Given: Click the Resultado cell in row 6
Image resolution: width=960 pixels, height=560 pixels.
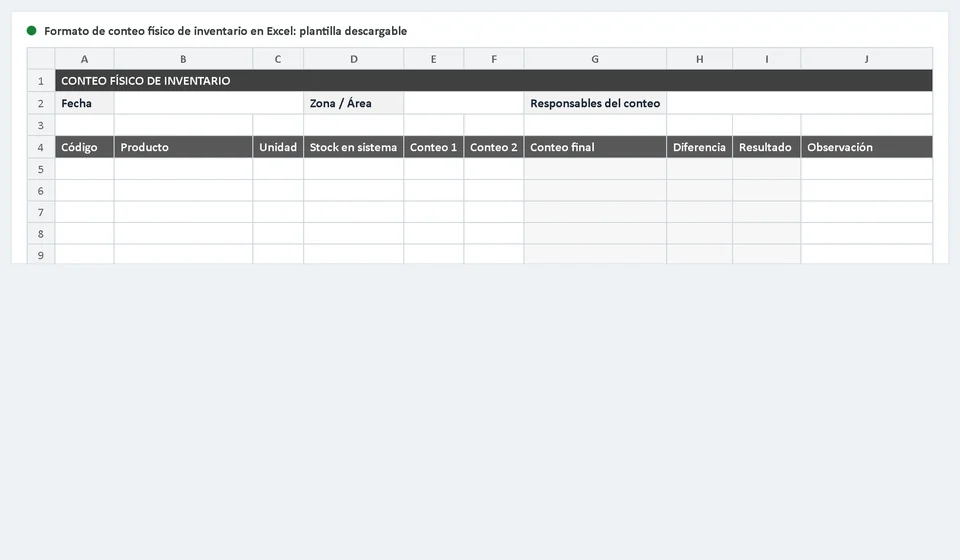Looking at the screenshot, I should (x=767, y=190).
